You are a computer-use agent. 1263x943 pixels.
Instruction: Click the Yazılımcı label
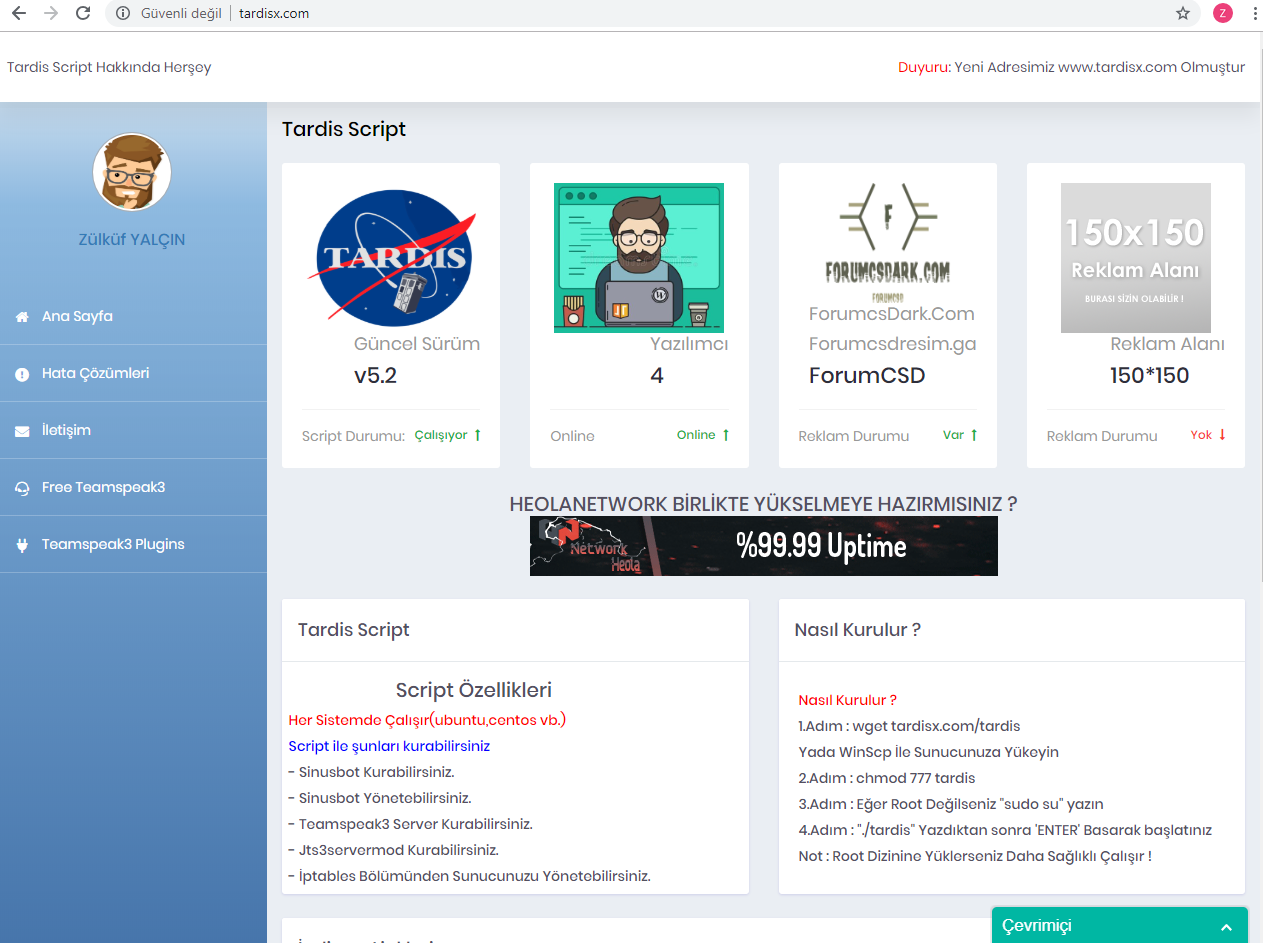click(689, 344)
